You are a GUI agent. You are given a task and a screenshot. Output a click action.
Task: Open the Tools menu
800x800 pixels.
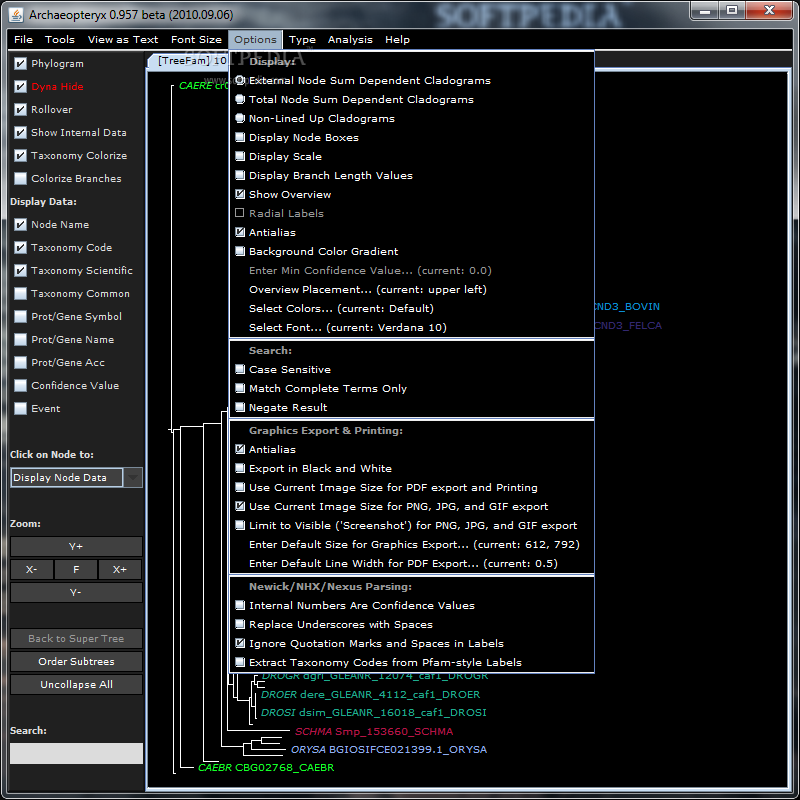[60, 39]
